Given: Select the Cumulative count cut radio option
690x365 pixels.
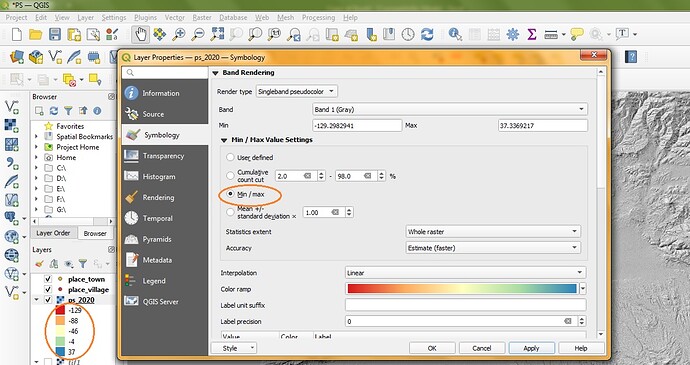Looking at the screenshot, I should [230, 176].
